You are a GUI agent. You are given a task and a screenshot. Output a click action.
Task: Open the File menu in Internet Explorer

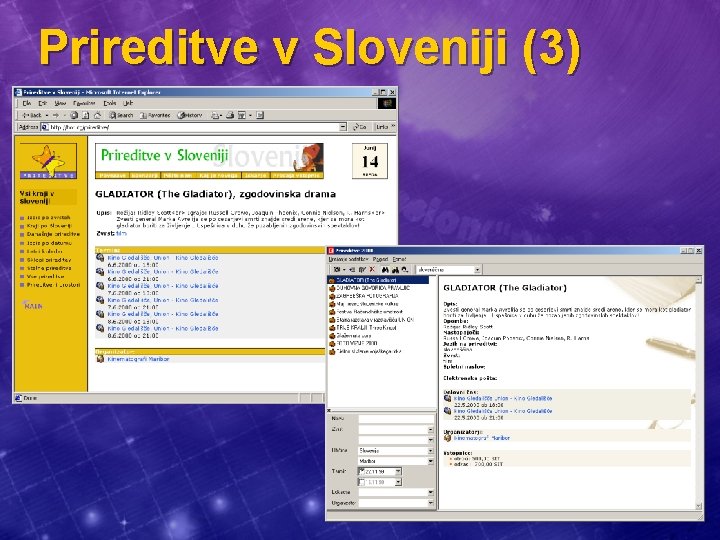[27, 103]
